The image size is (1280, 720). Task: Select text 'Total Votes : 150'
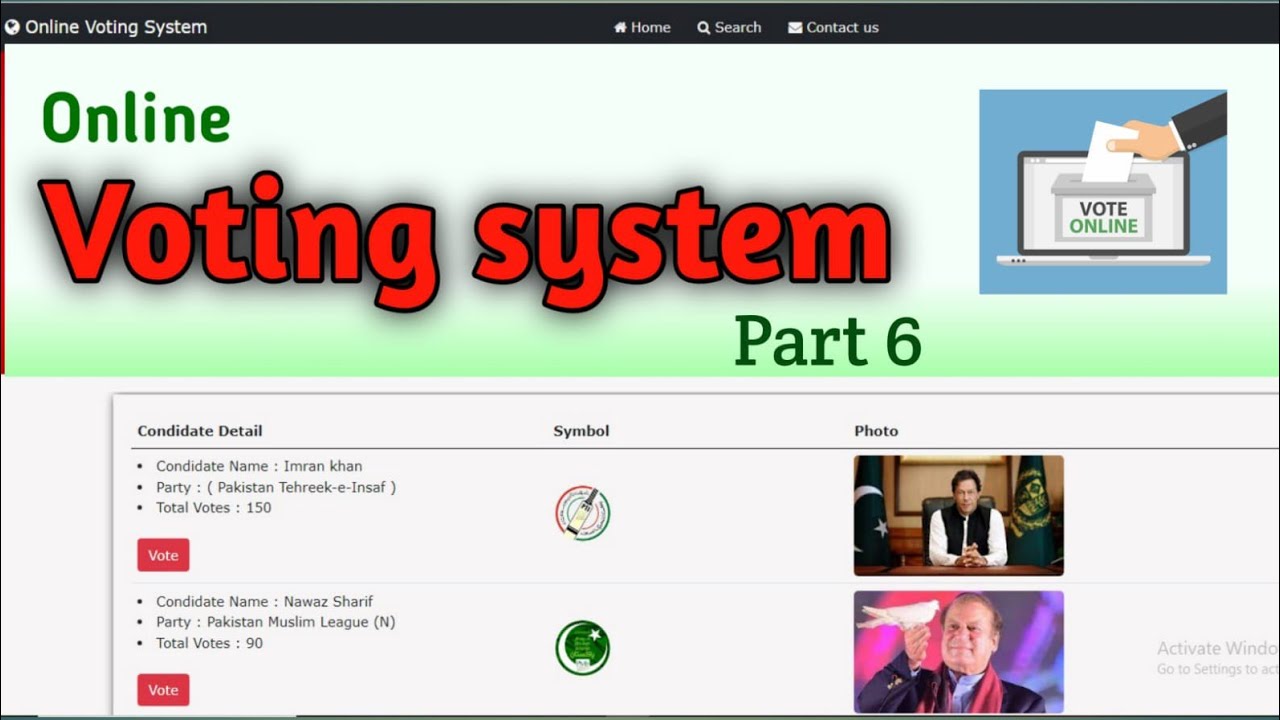213,507
